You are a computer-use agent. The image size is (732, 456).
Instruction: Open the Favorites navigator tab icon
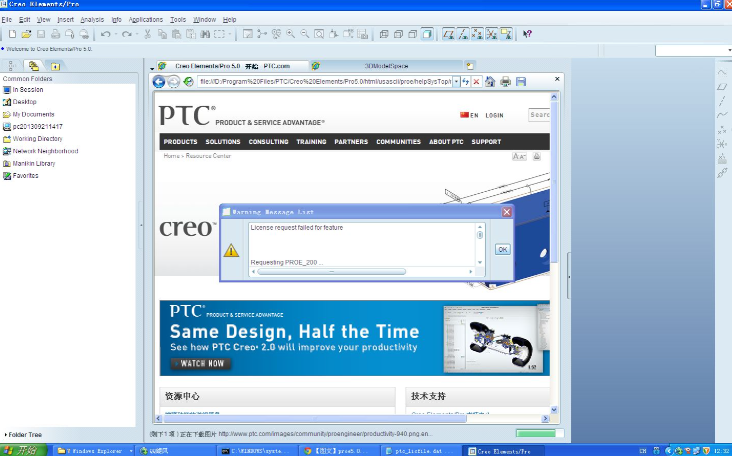(55, 66)
